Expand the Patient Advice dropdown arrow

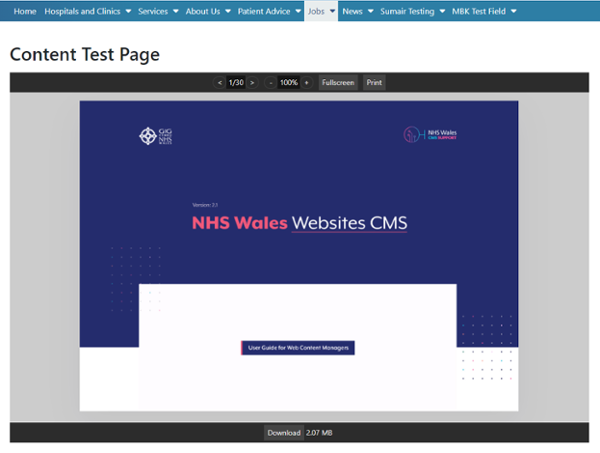click(298, 11)
